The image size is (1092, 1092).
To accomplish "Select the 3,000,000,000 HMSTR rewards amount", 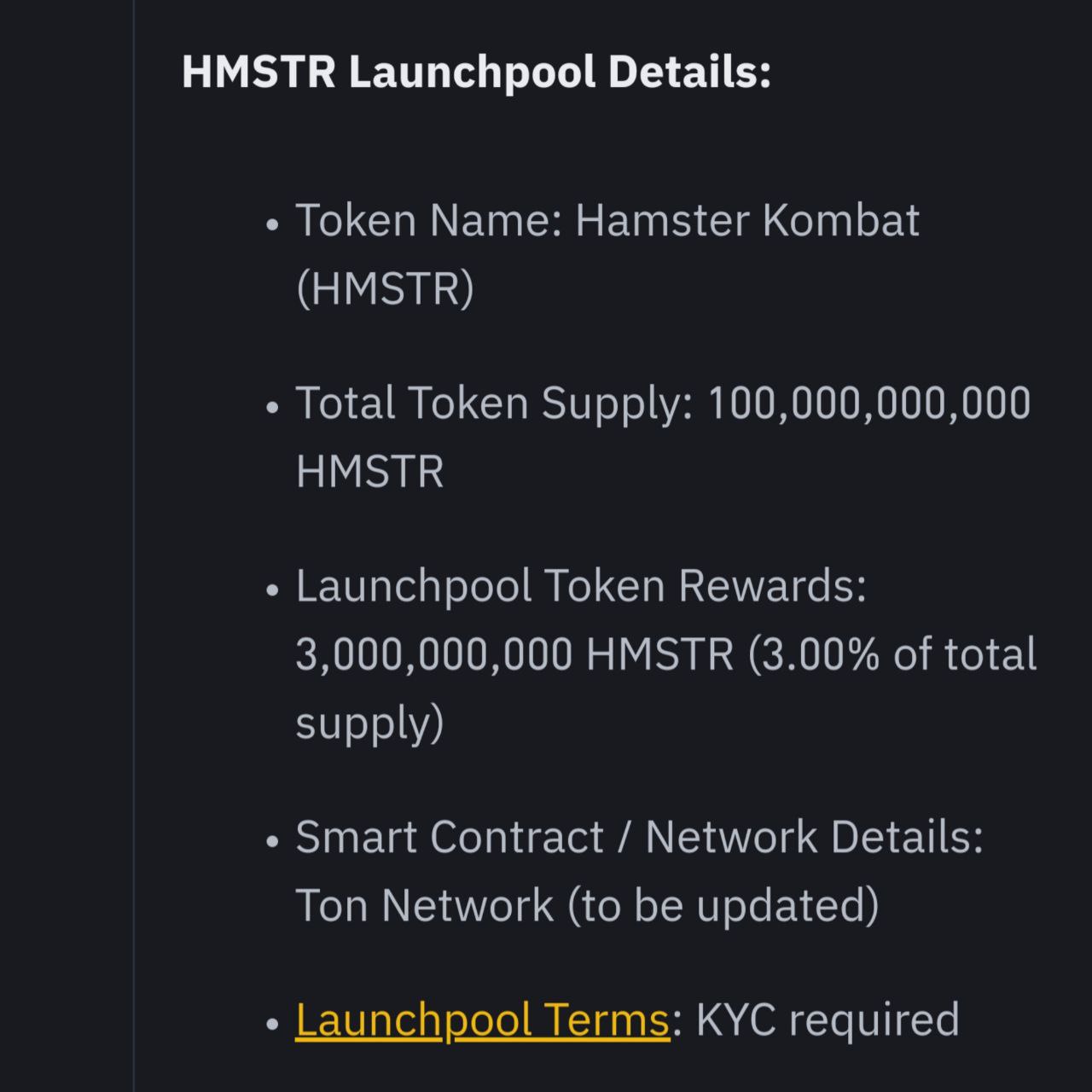I will point(514,654).
